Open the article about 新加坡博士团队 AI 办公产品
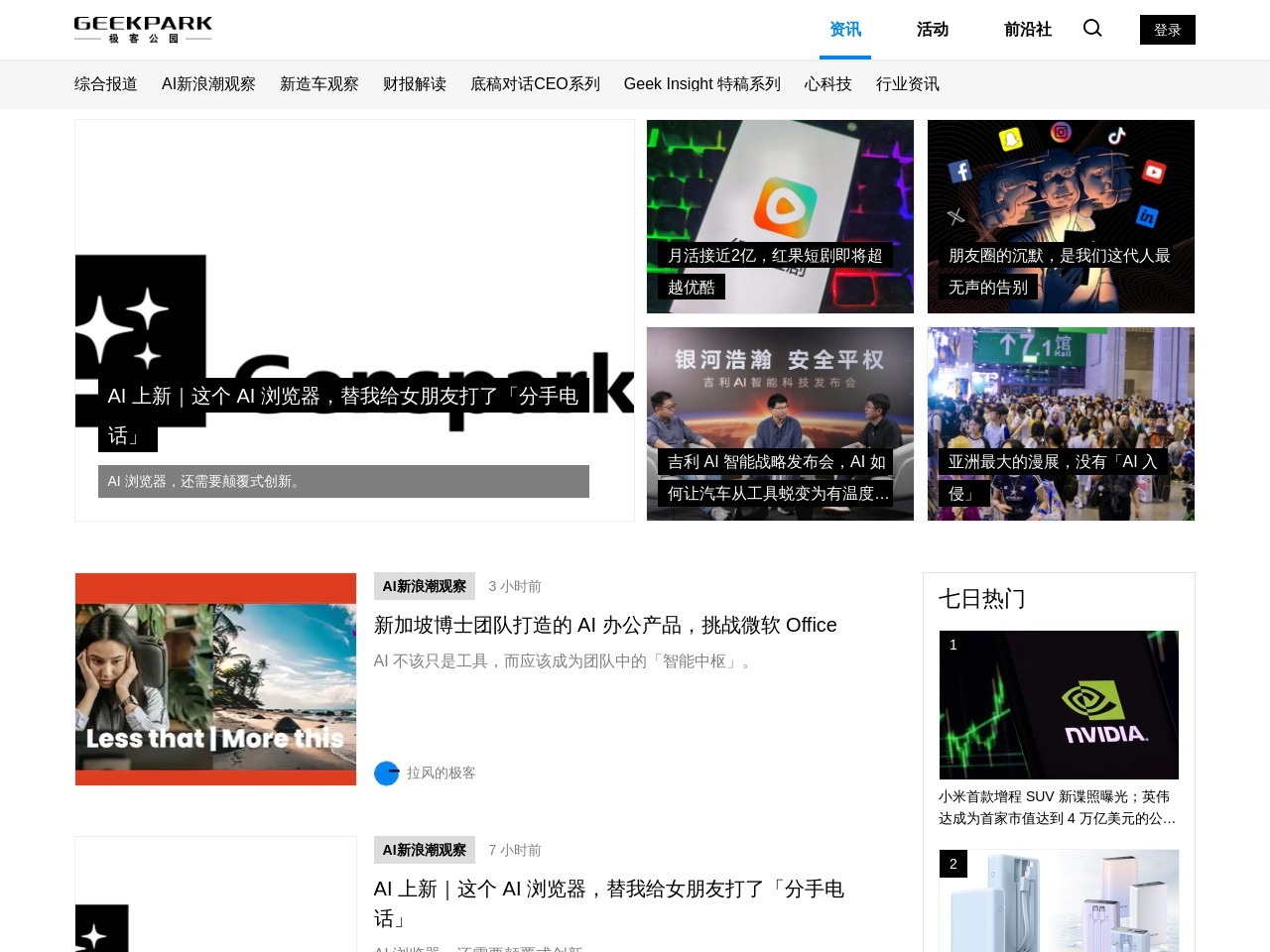The height and width of the screenshot is (952, 1270). tap(605, 625)
